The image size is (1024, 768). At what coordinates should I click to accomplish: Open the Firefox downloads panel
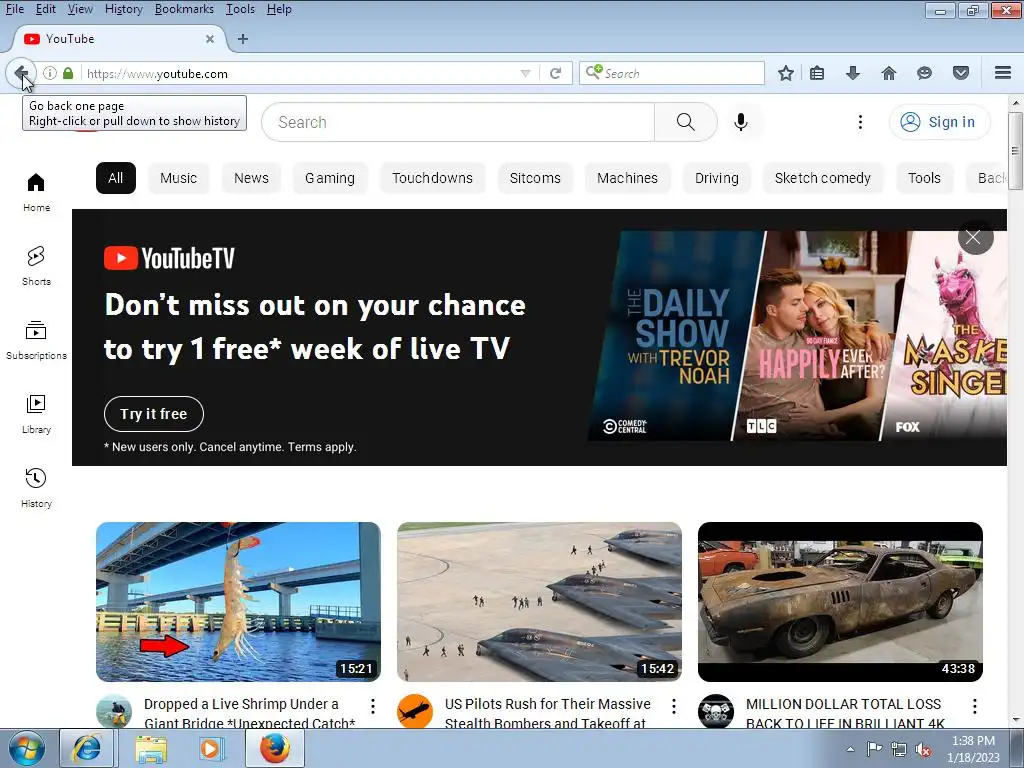pos(852,73)
